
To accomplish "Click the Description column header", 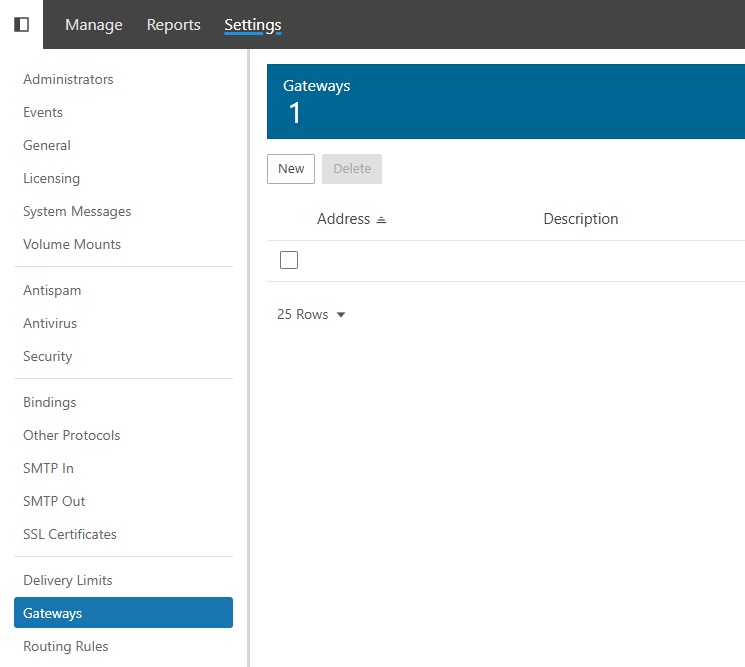I will click(x=581, y=219).
